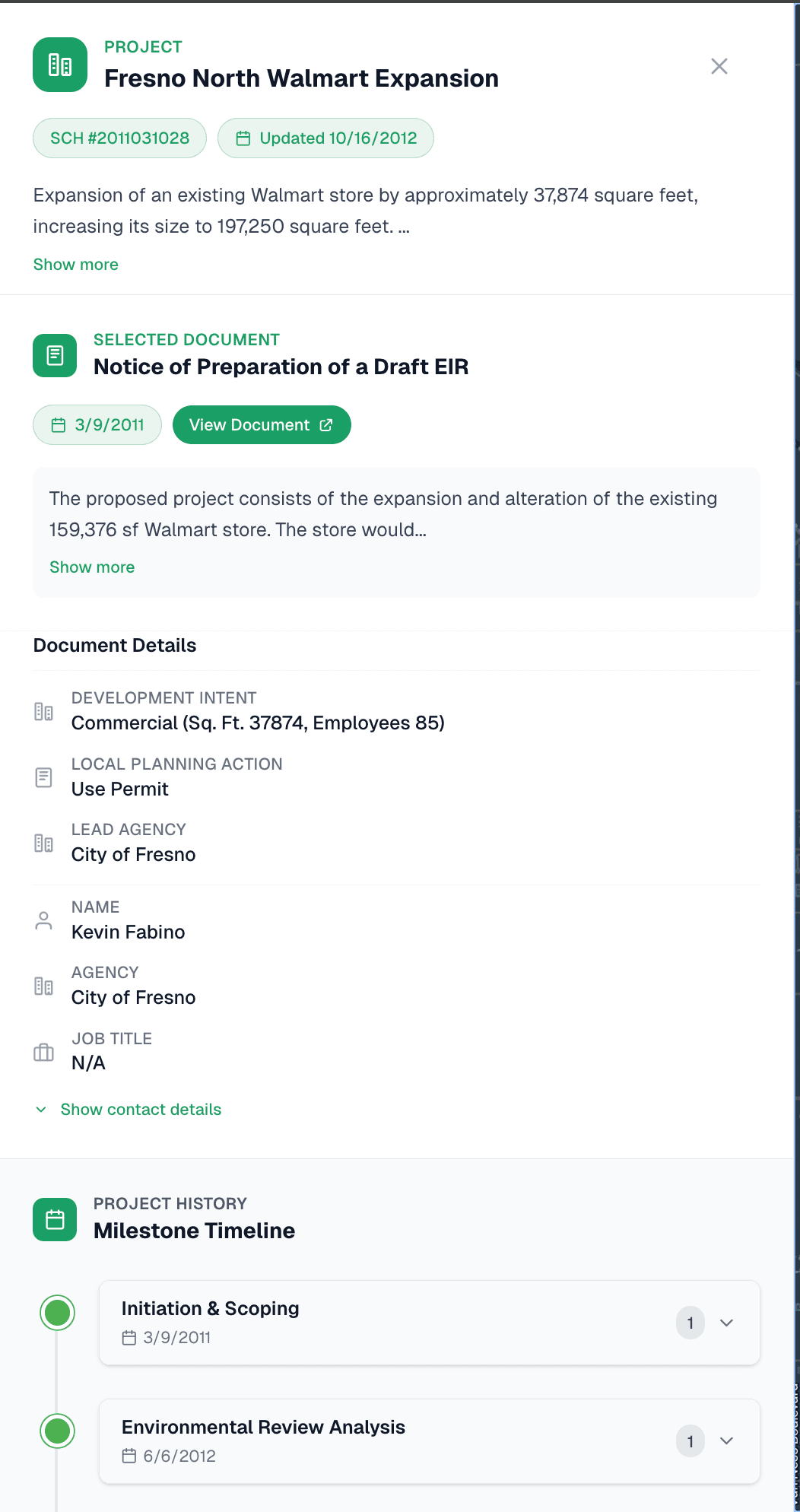Click the Job Title briefcase icon
Image resolution: width=800 pixels, height=1512 pixels.
pyautogui.click(x=43, y=1053)
